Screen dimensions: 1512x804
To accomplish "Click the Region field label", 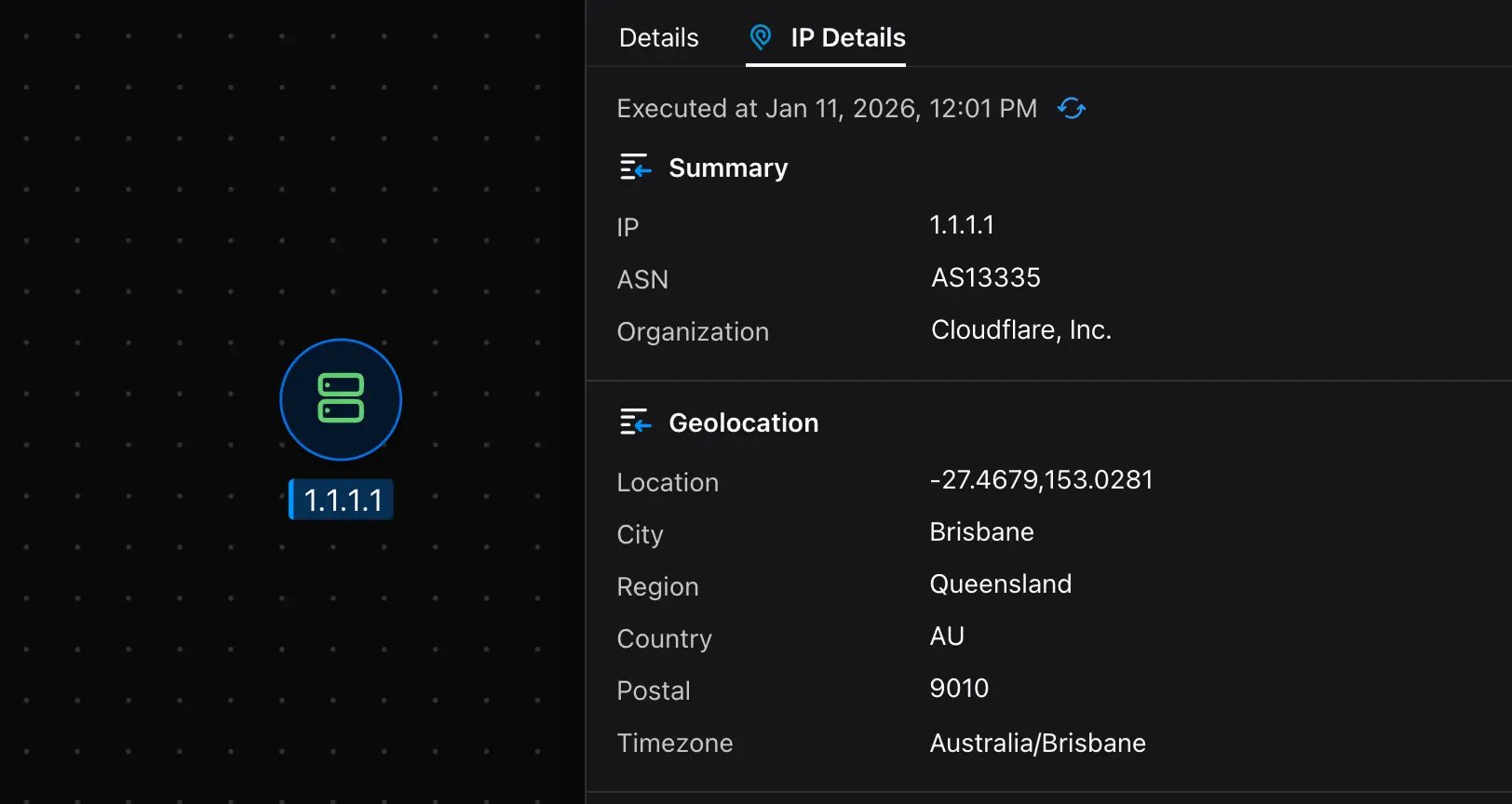I will [x=657, y=586].
